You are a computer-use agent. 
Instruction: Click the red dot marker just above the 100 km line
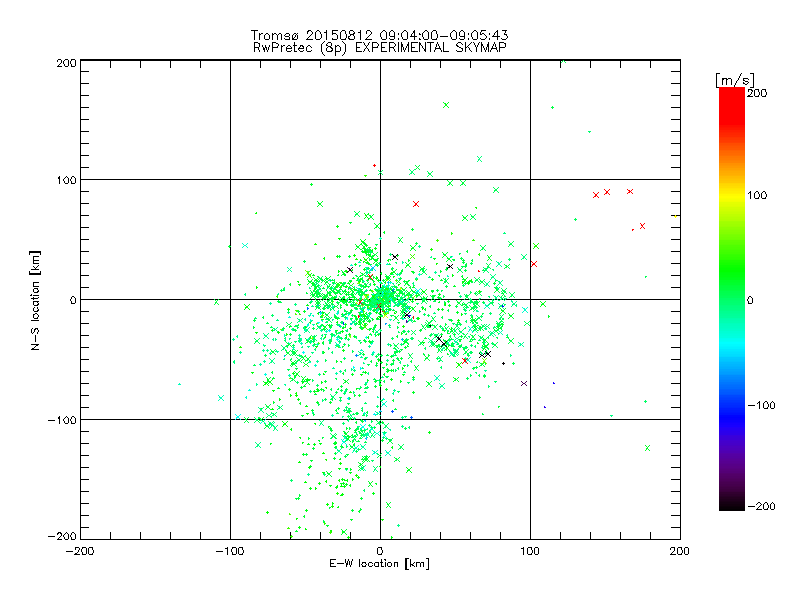point(374,165)
